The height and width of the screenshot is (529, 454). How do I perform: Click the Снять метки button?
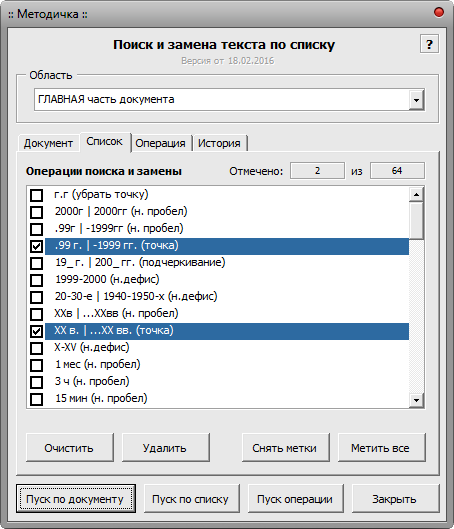[285, 448]
